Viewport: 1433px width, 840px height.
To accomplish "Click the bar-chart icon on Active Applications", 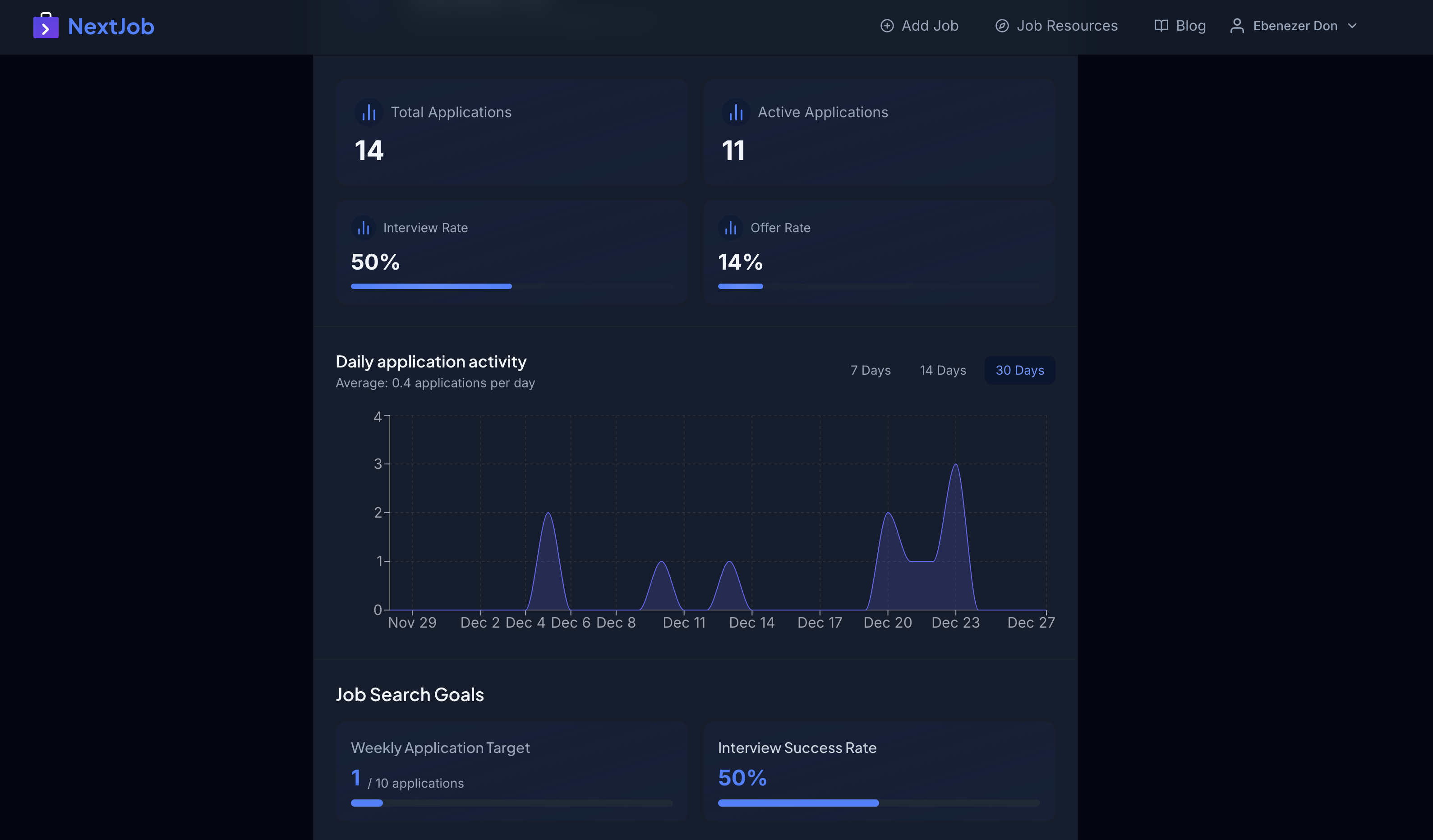I will (x=735, y=112).
